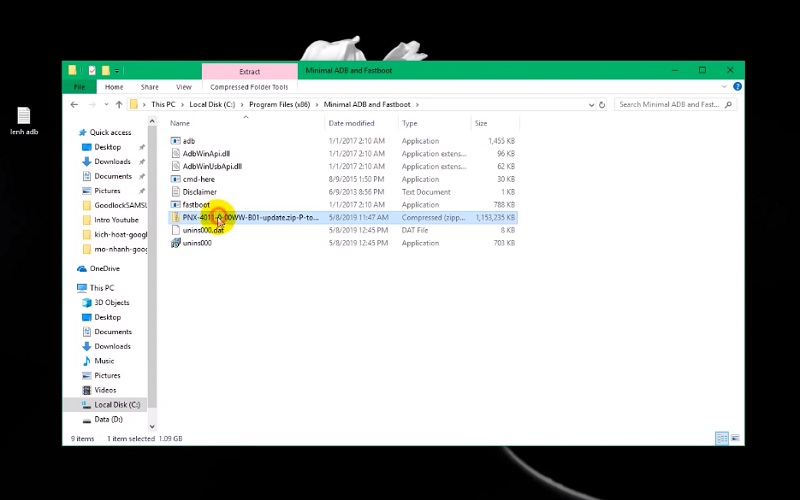Select the fastboot file name
The height and width of the screenshot is (500, 800).
(x=196, y=205)
